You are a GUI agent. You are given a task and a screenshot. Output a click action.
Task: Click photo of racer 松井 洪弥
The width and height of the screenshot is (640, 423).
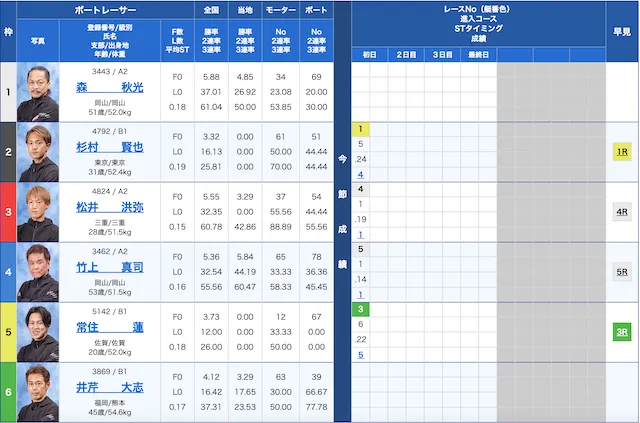[38, 212]
